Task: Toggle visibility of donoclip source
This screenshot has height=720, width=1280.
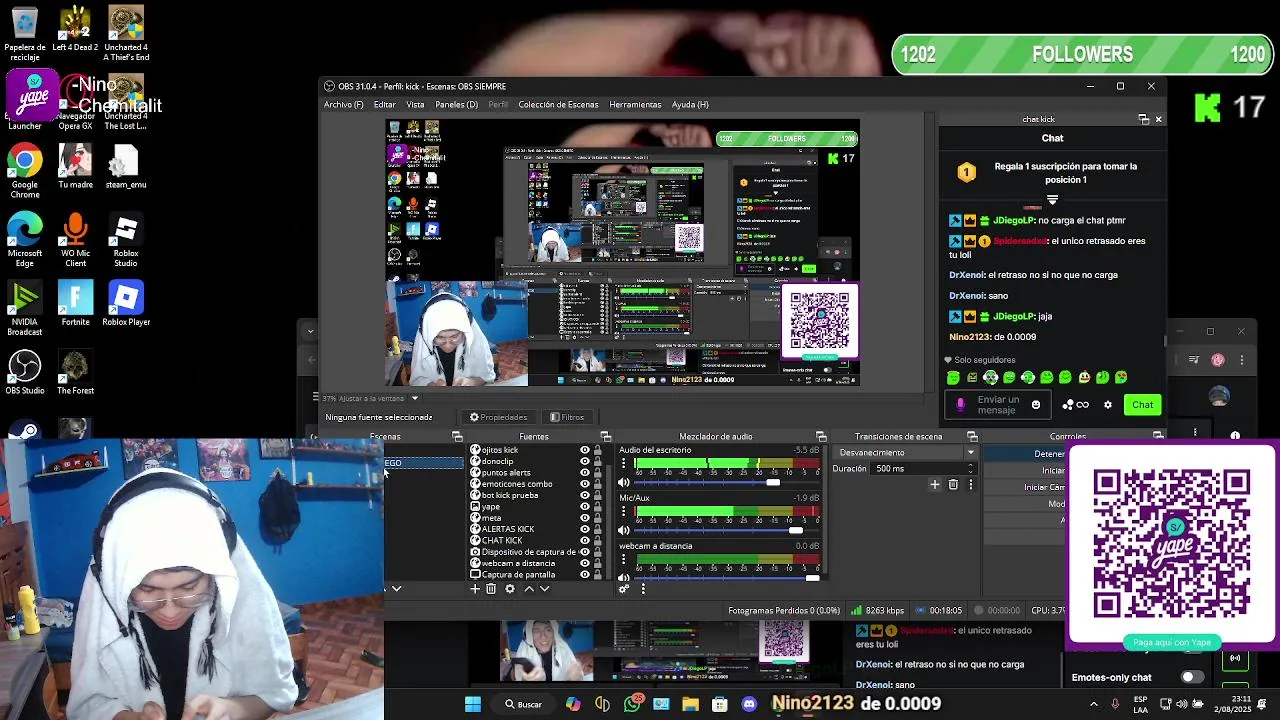Action: (585, 461)
